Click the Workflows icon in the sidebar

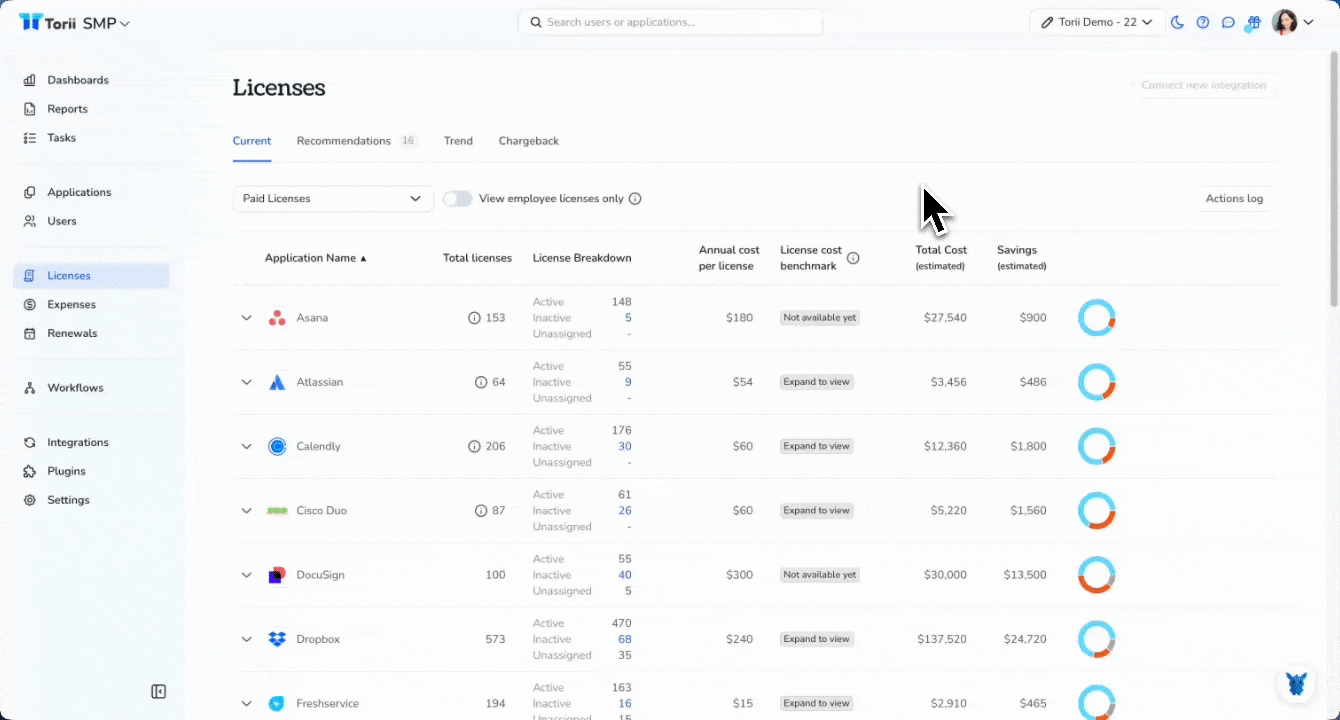[29, 388]
